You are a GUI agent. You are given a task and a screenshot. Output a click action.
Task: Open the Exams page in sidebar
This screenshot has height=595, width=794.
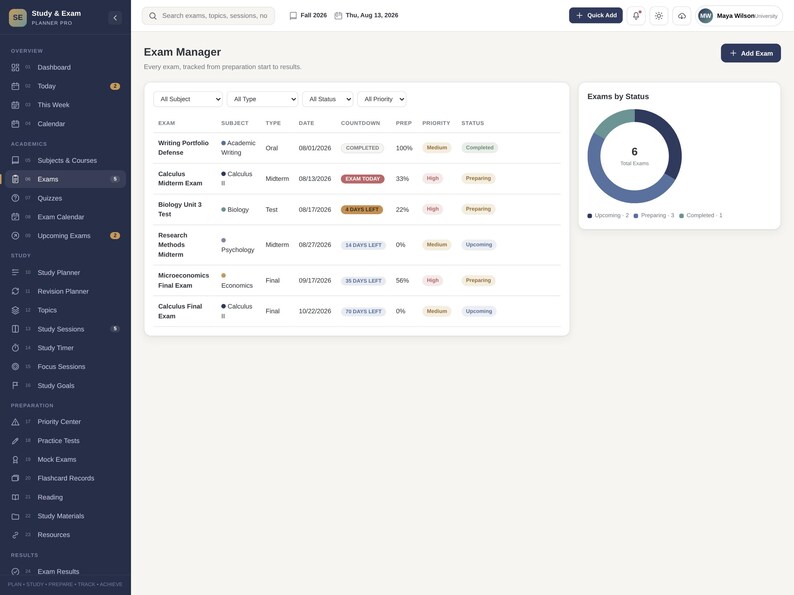(x=65, y=179)
